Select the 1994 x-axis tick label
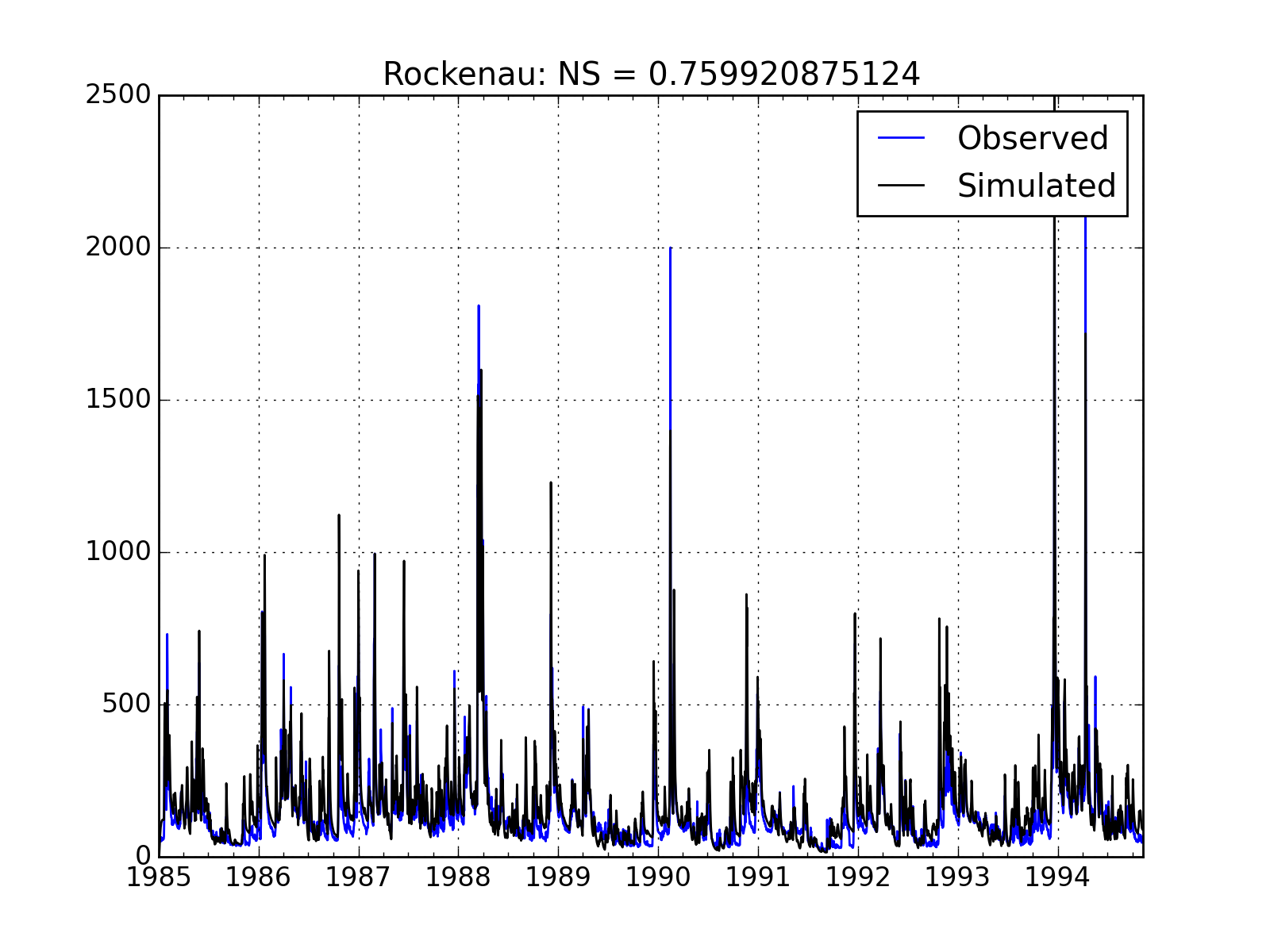1270x952 pixels. point(1057,878)
